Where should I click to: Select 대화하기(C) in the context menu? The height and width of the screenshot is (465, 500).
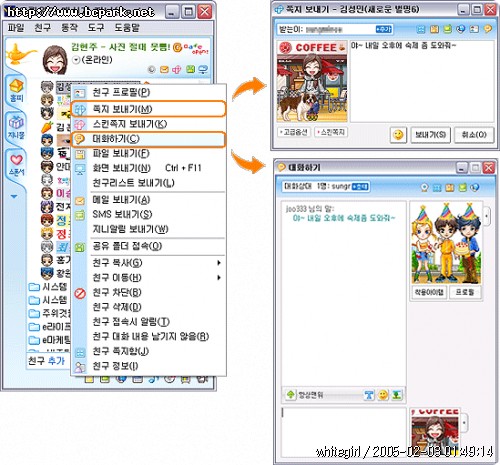tap(148, 139)
